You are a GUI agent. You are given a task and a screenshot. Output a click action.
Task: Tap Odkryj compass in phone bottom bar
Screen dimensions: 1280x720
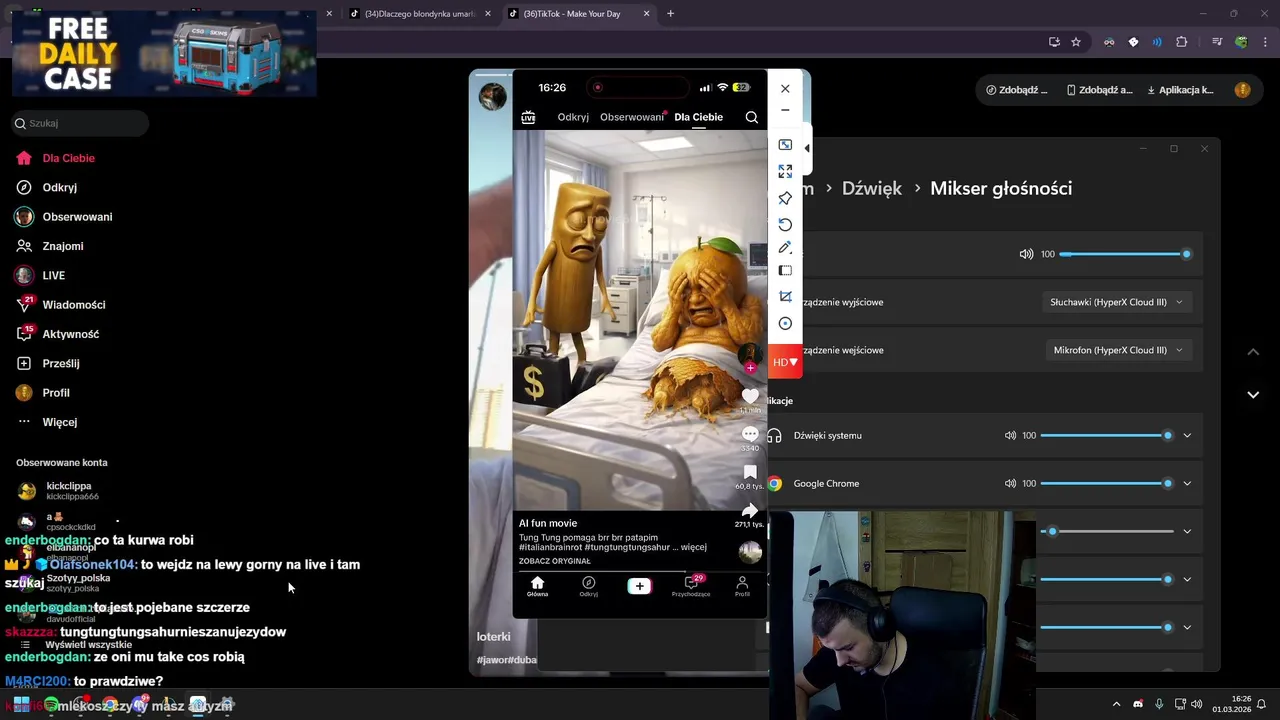(589, 586)
